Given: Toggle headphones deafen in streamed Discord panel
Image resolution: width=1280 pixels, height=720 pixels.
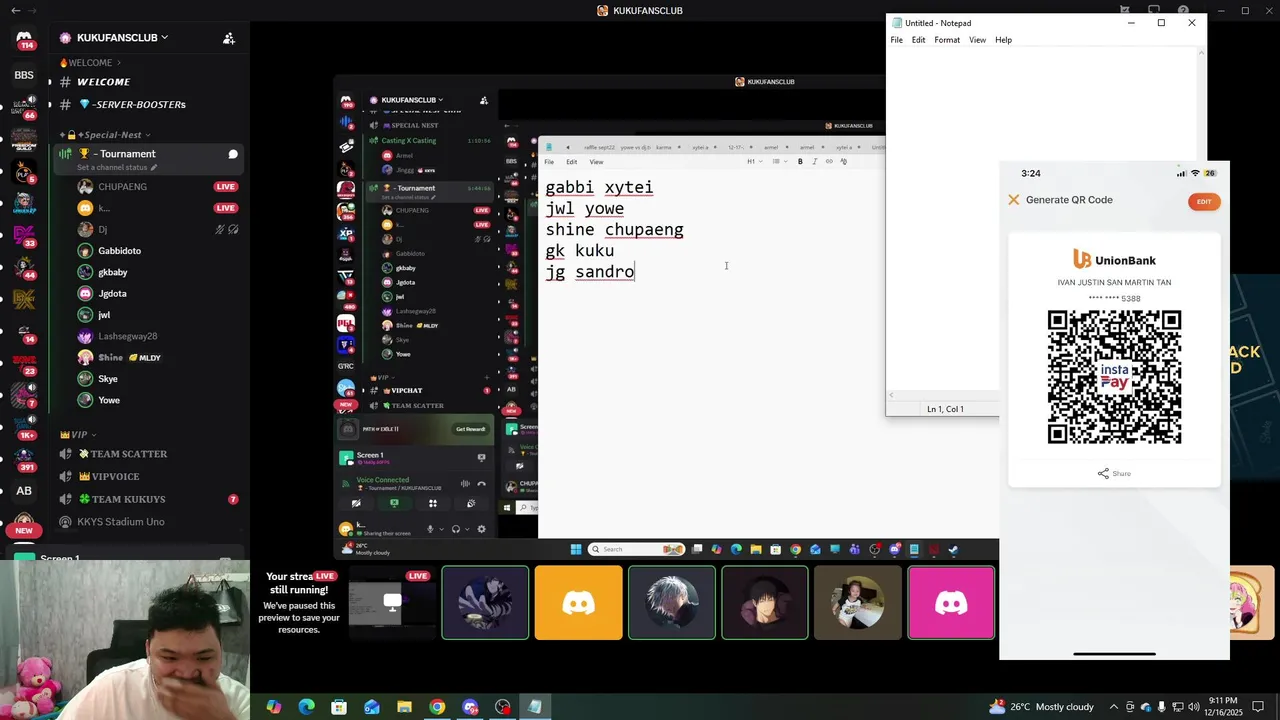Looking at the screenshot, I should [x=456, y=529].
